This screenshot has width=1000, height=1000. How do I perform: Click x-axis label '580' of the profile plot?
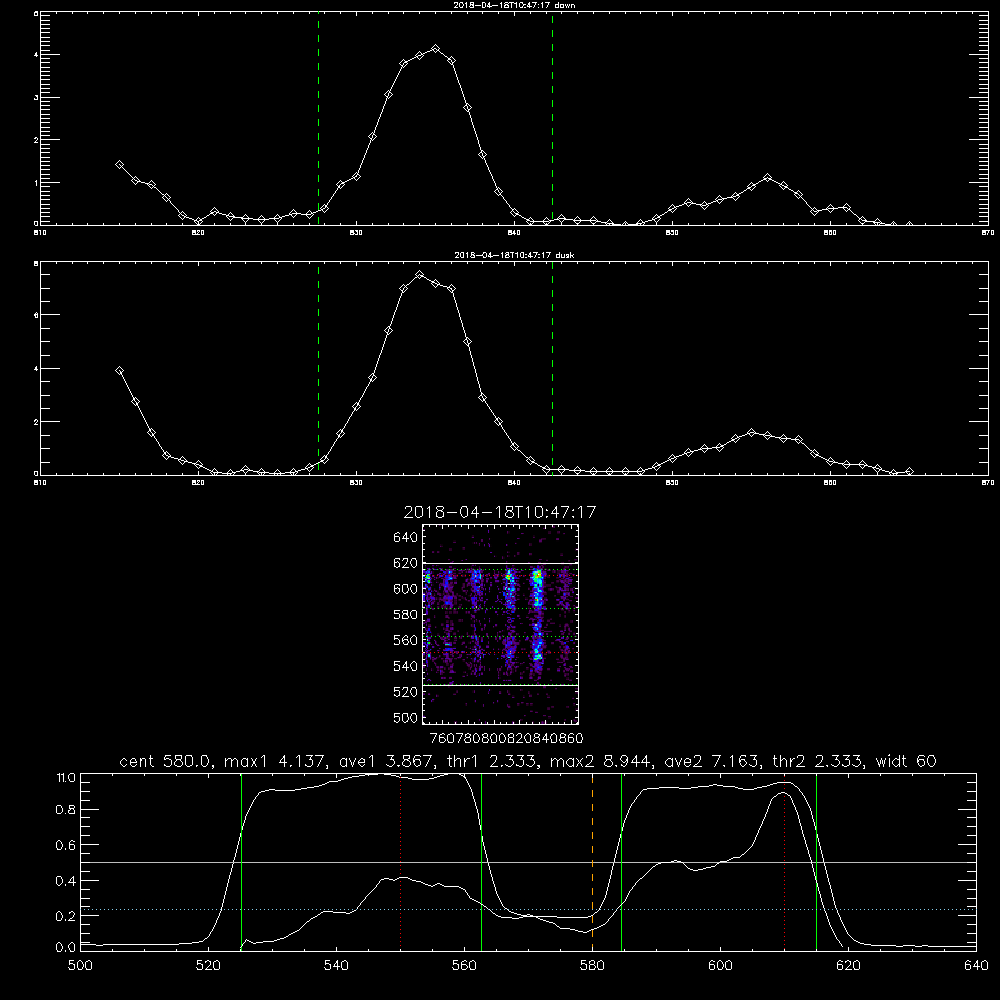(592, 966)
